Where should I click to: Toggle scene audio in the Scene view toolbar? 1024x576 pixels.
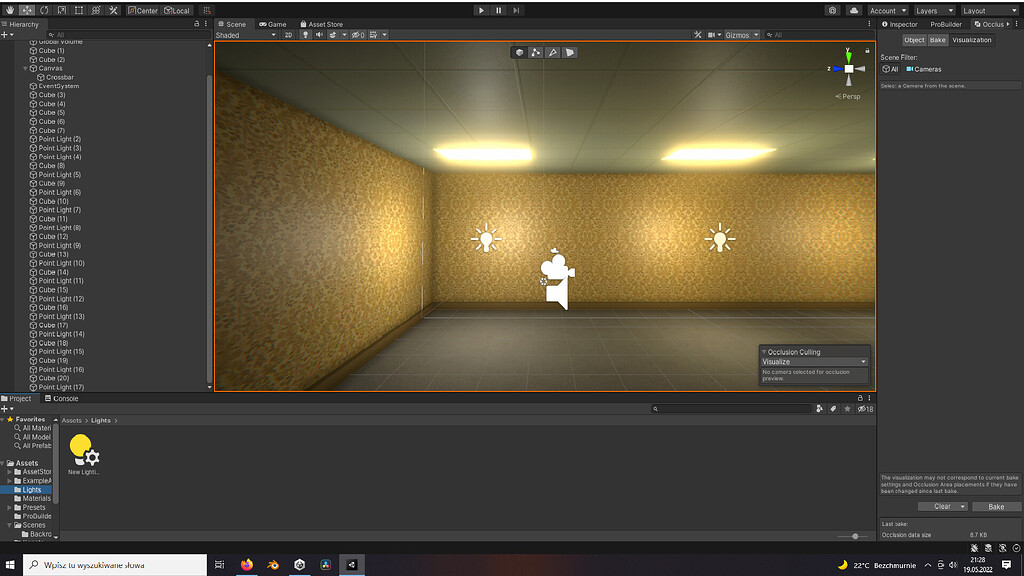[x=319, y=34]
